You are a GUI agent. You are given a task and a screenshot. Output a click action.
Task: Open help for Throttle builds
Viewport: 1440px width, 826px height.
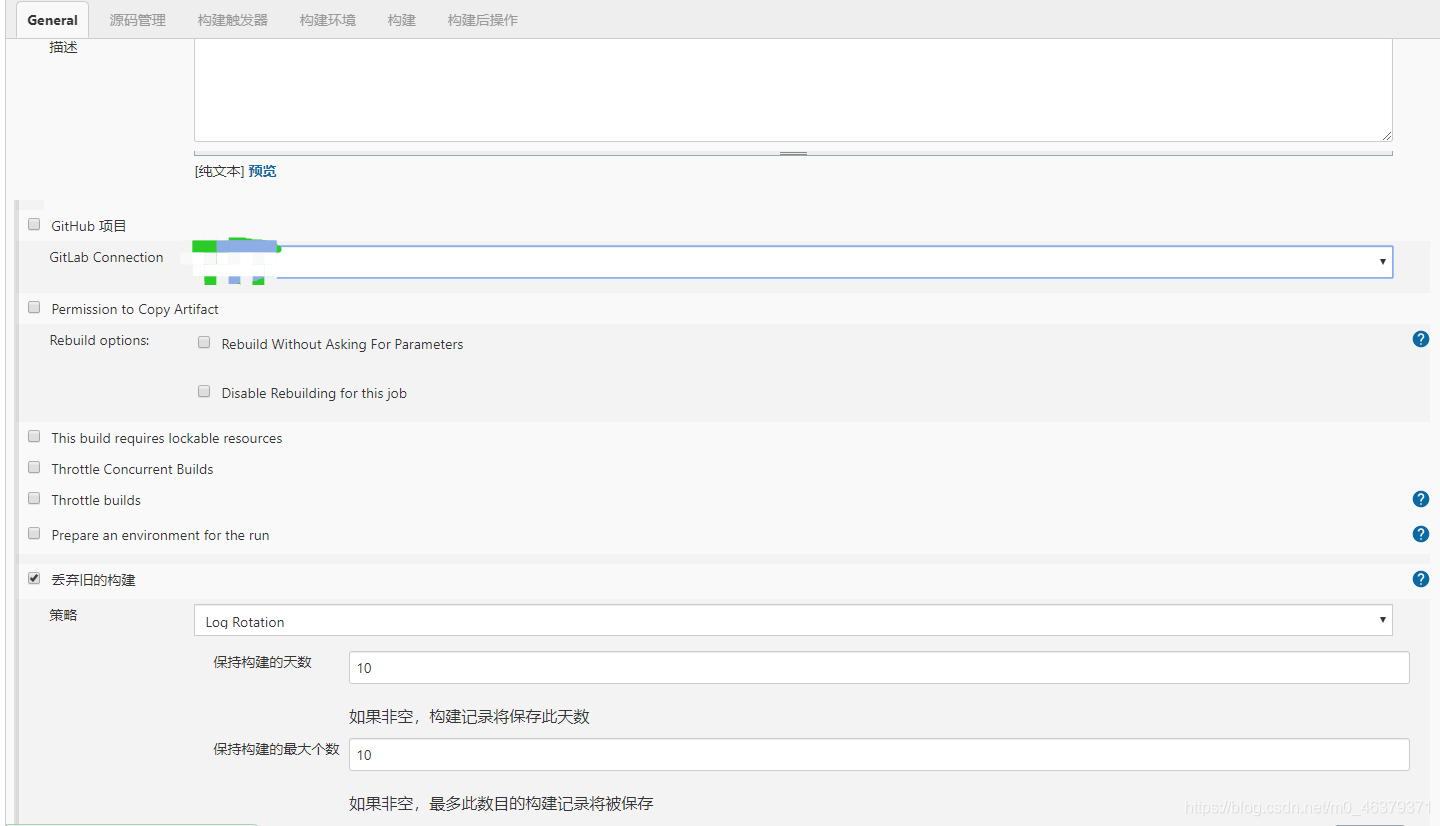1420,499
